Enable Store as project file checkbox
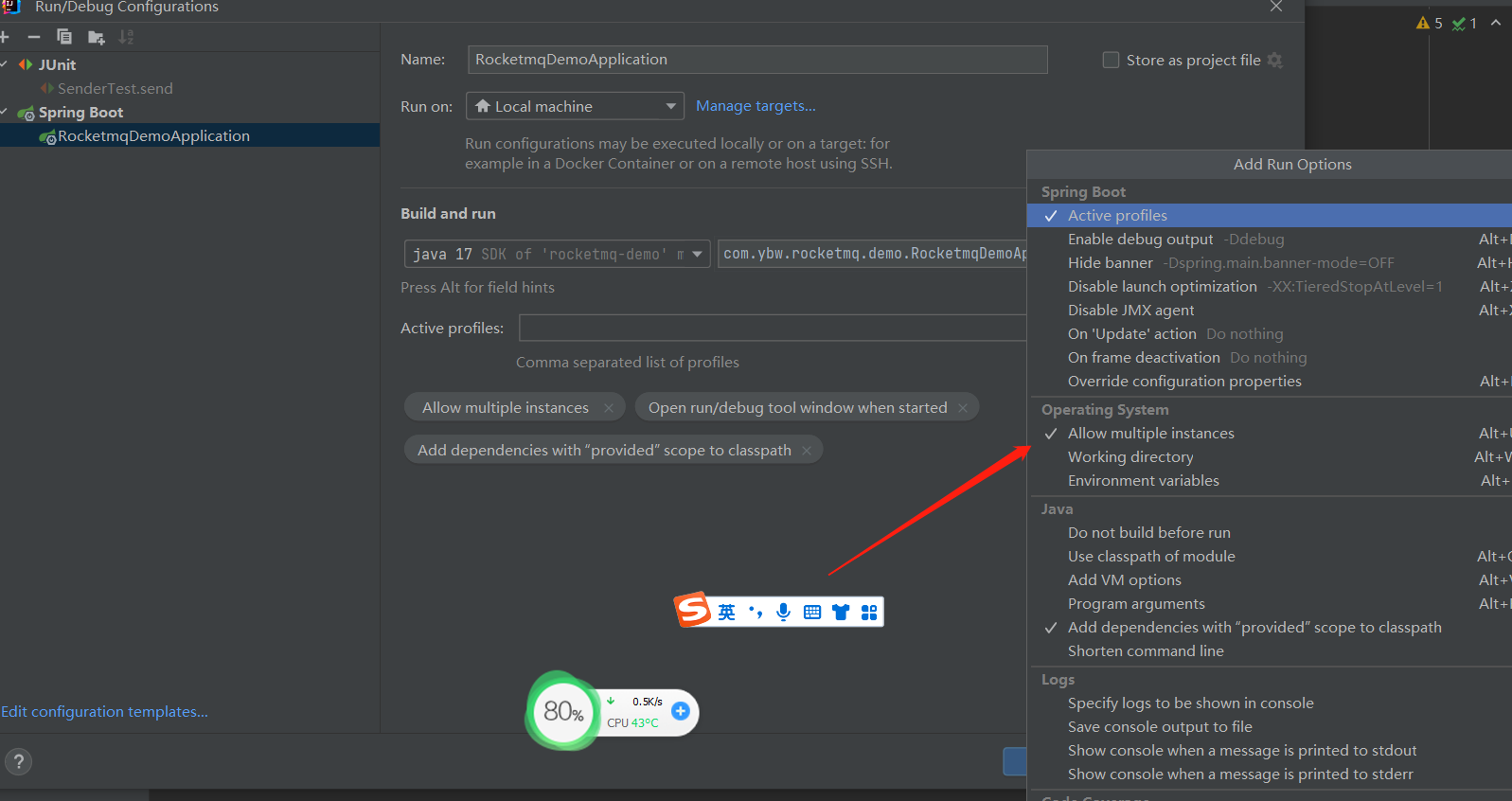This screenshot has height=801, width=1512. (x=1111, y=60)
